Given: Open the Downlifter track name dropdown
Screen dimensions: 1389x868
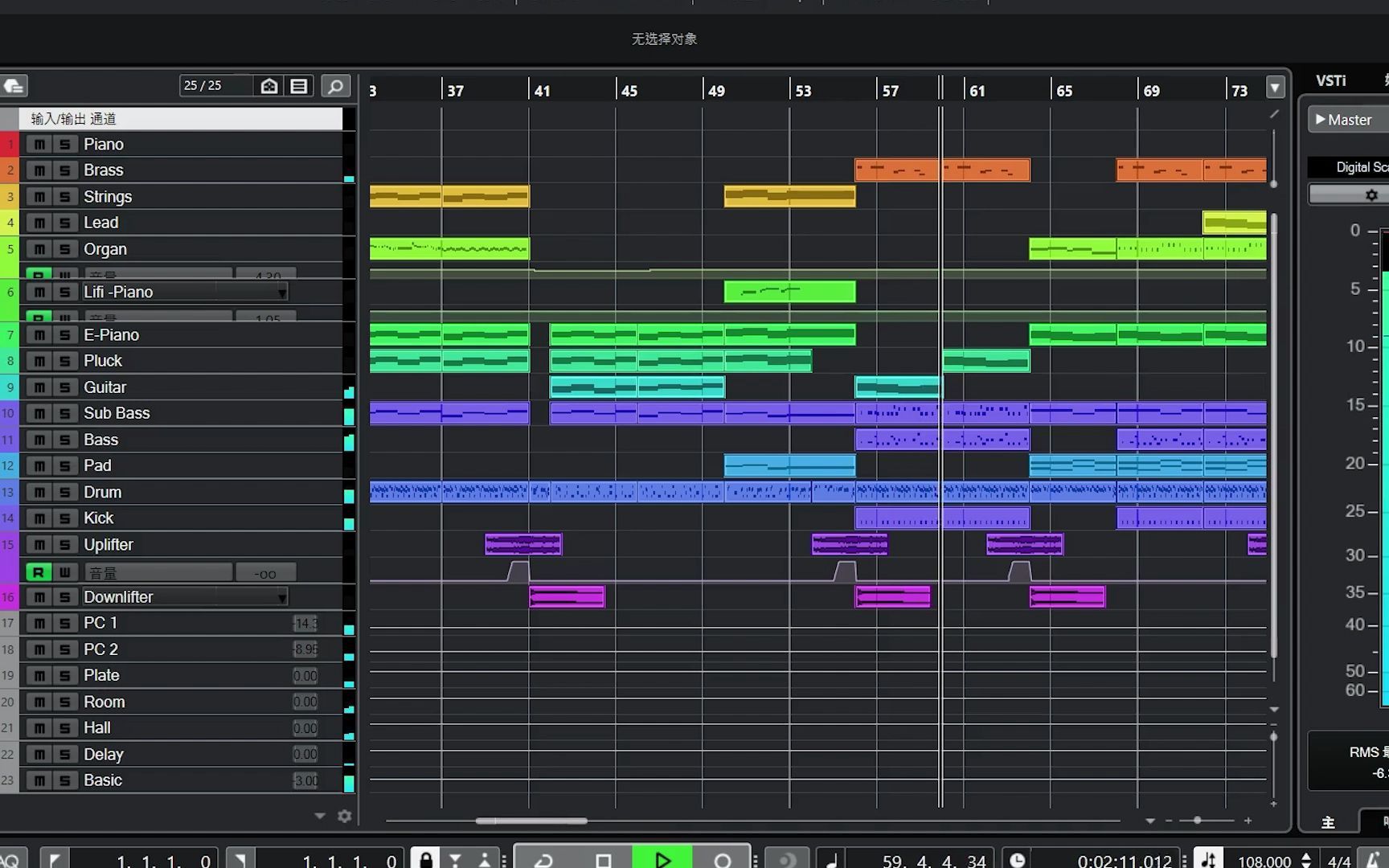Looking at the screenshot, I should pos(281,597).
